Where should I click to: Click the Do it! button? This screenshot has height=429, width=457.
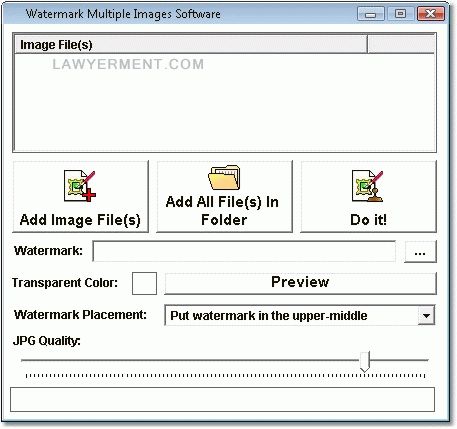(368, 197)
